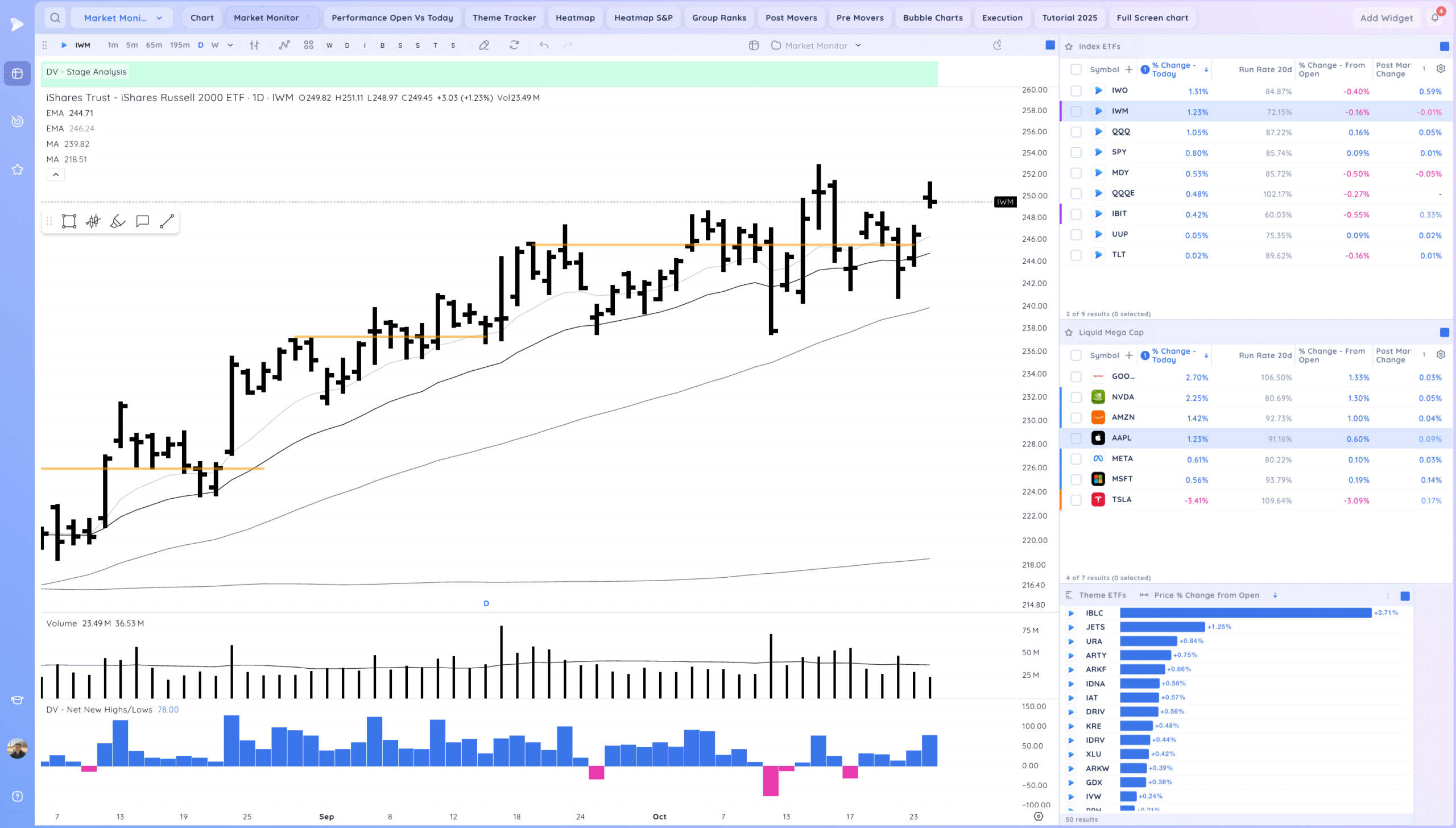Click the help question mark icon
This screenshot has height=828, width=1456.
[x=18, y=796]
